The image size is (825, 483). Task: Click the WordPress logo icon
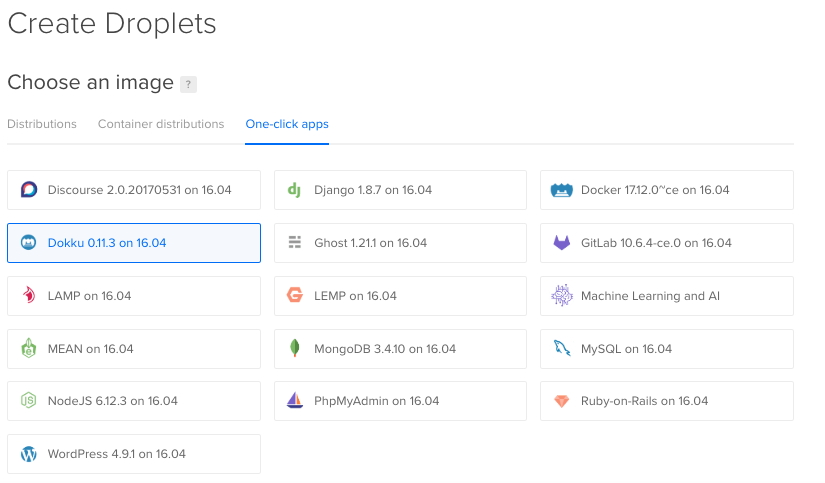[x=29, y=454]
